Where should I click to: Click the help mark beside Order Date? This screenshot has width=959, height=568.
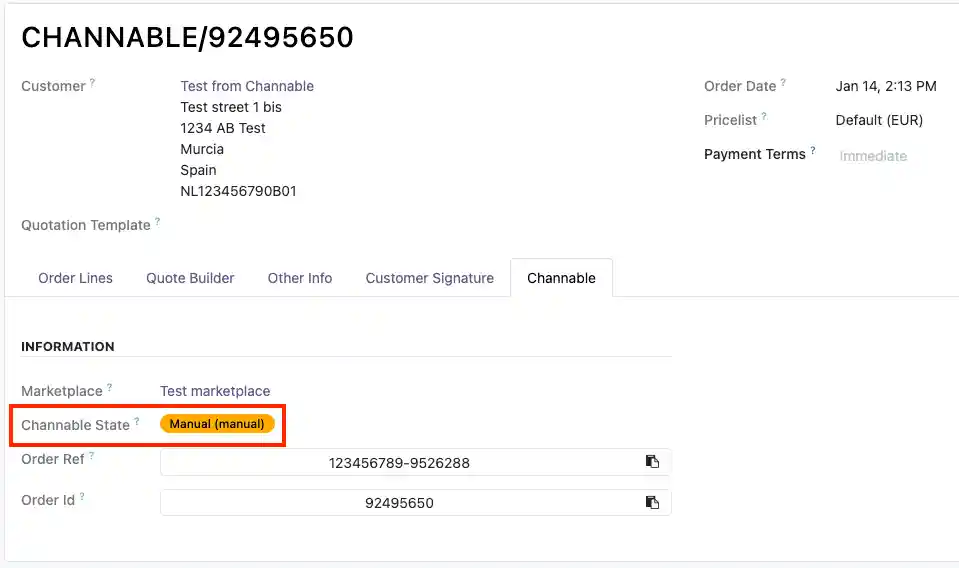tap(784, 83)
